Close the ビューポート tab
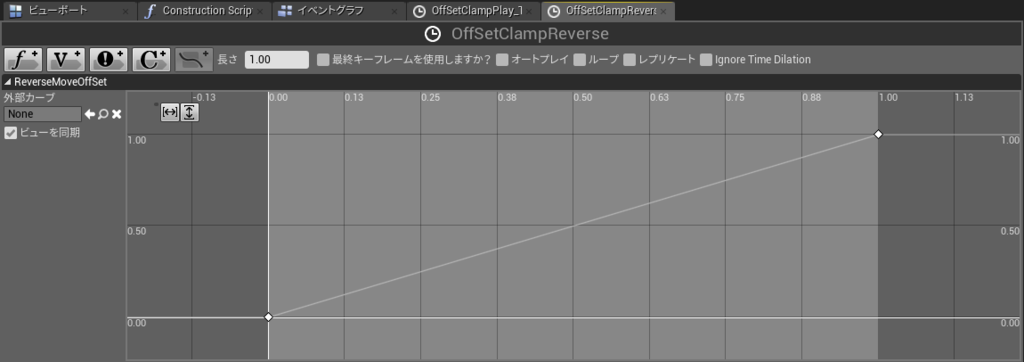Viewport: 1024px width, 362px height. tap(125, 12)
